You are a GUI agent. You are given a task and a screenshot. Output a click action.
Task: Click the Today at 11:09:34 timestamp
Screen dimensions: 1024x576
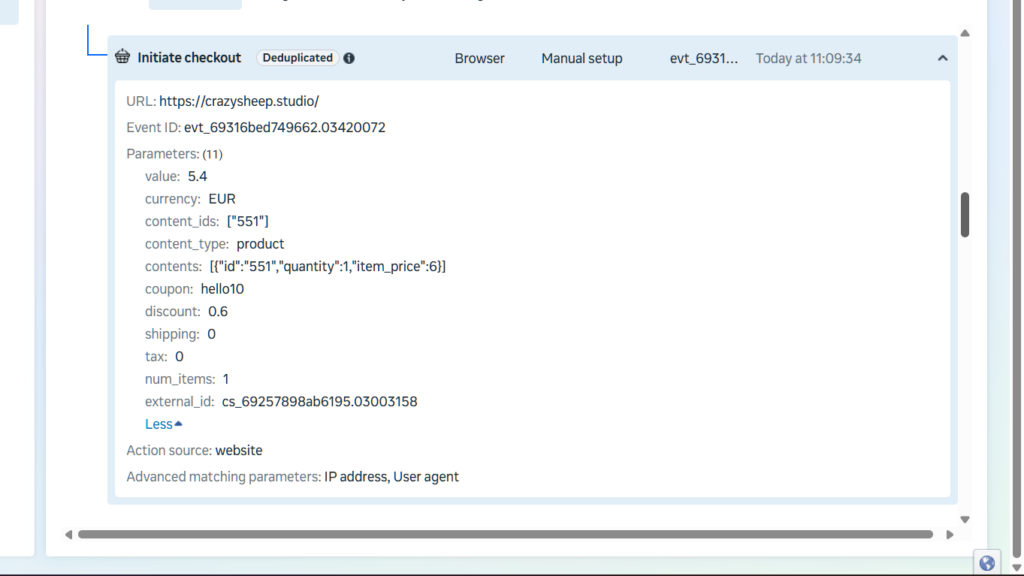[808, 58]
